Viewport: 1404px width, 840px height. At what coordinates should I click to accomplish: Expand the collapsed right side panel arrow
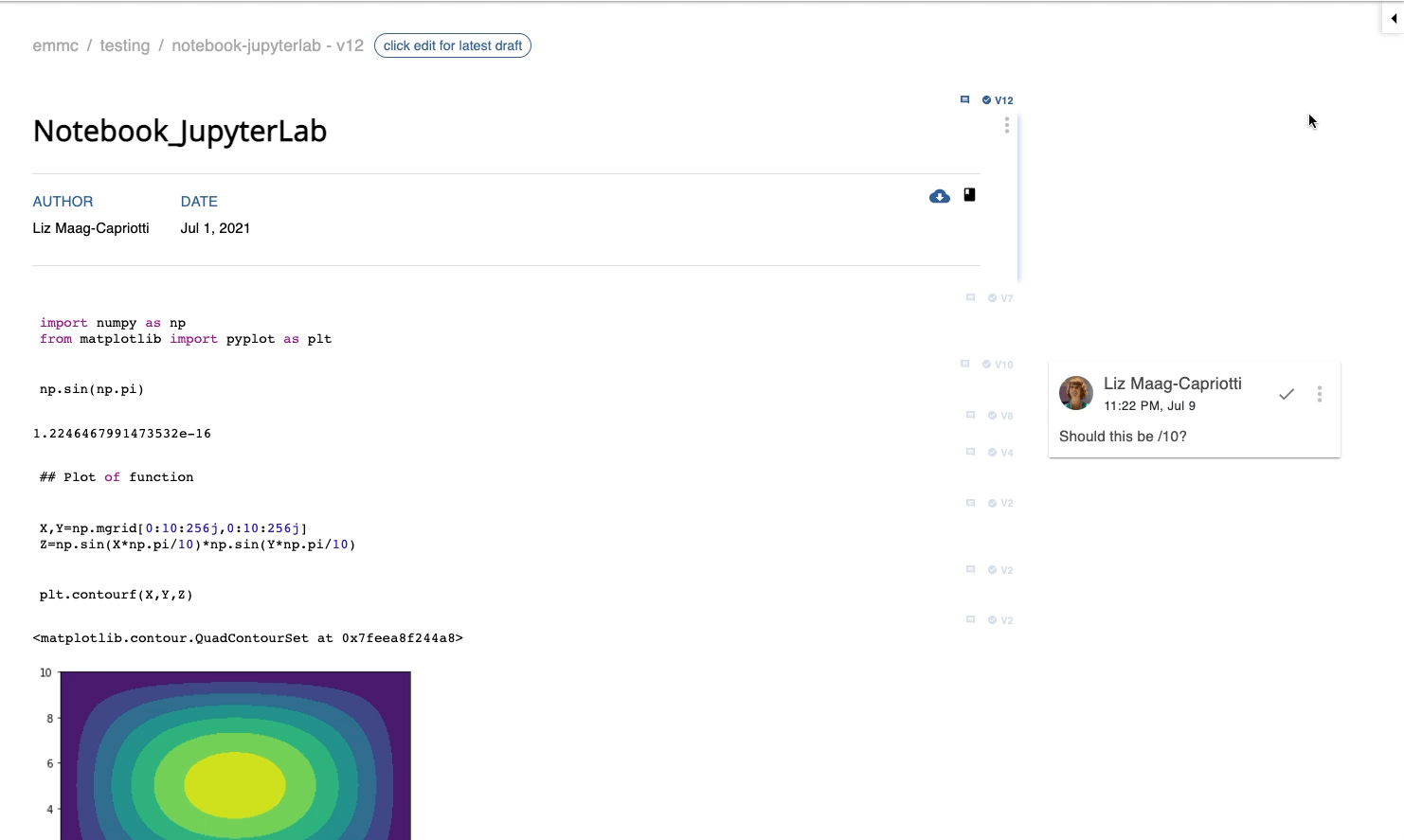point(1393,18)
